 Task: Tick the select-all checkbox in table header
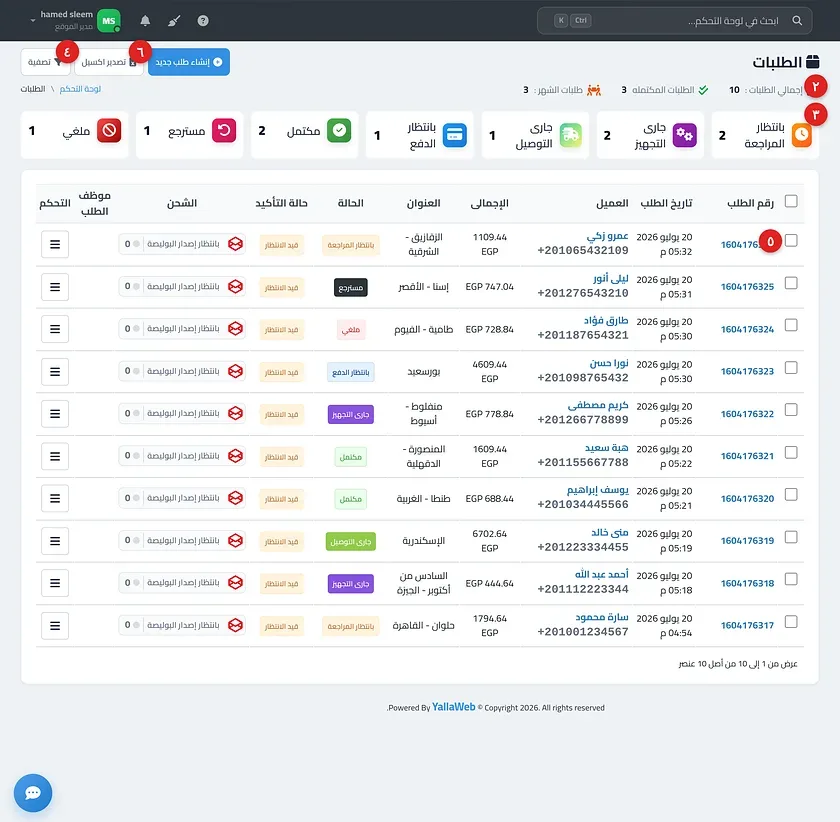791,201
